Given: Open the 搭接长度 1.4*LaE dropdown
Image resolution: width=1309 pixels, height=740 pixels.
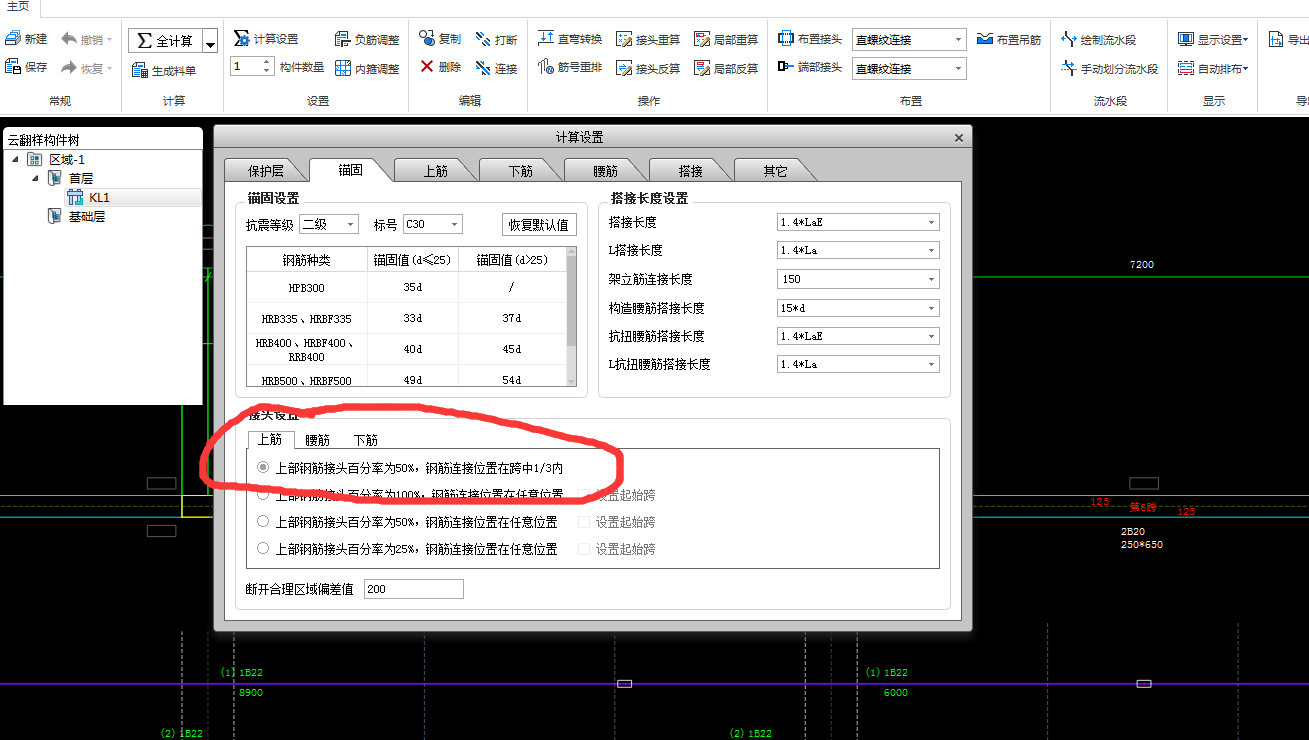Looking at the screenshot, I should point(858,222).
